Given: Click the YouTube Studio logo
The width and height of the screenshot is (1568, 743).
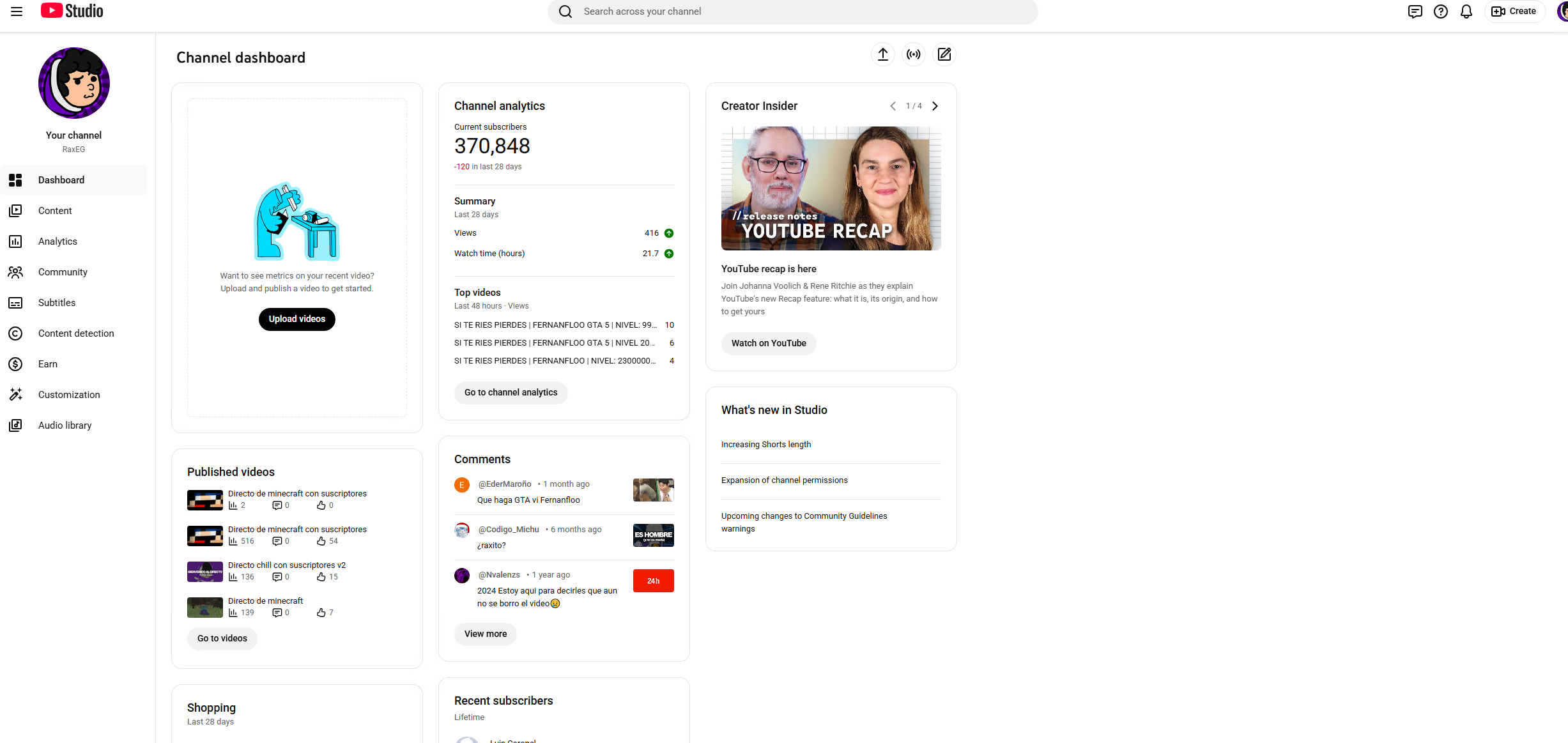Looking at the screenshot, I should pyautogui.click(x=72, y=11).
